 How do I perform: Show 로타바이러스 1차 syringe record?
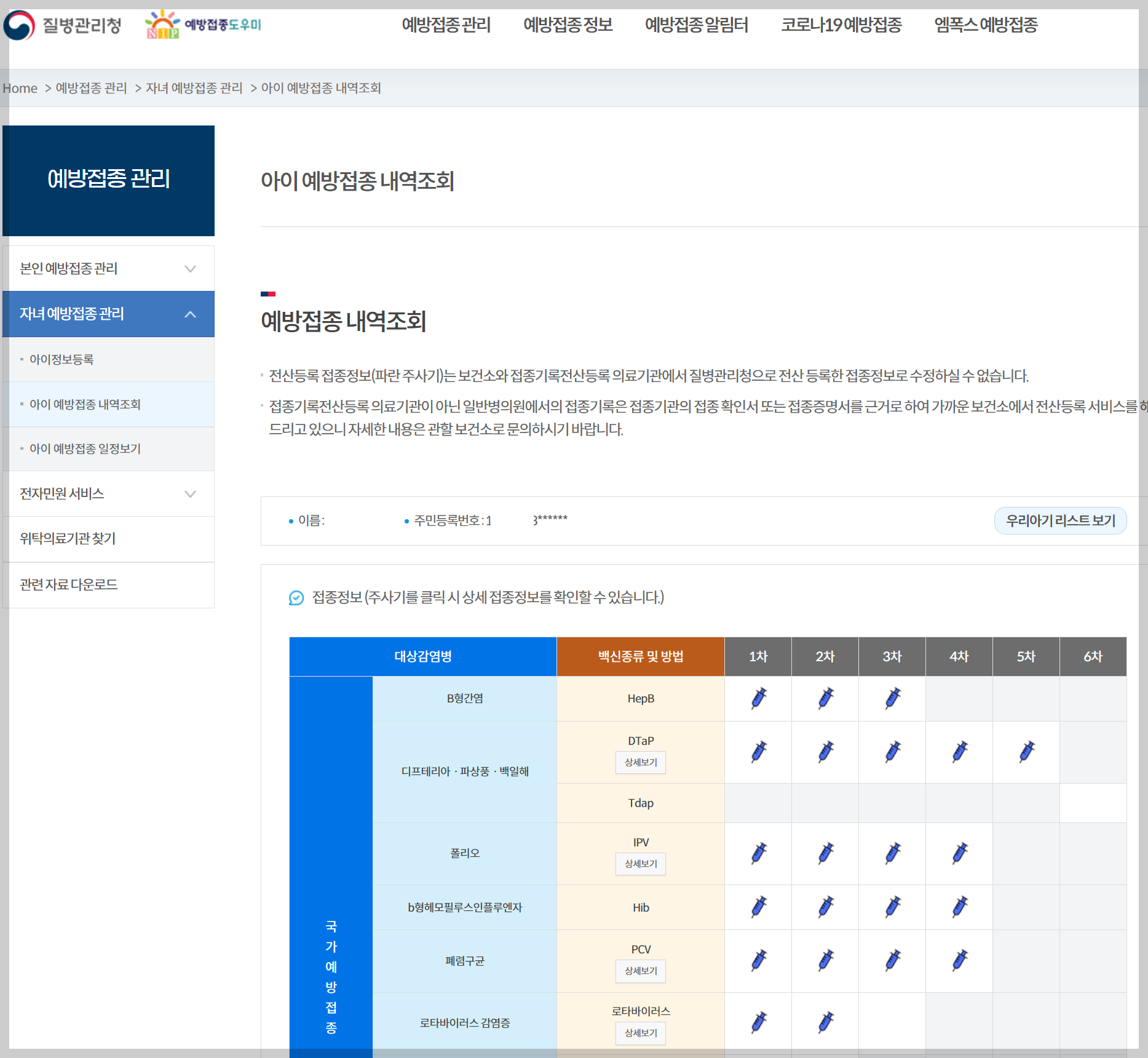pyautogui.click(x=759, y=1022)
